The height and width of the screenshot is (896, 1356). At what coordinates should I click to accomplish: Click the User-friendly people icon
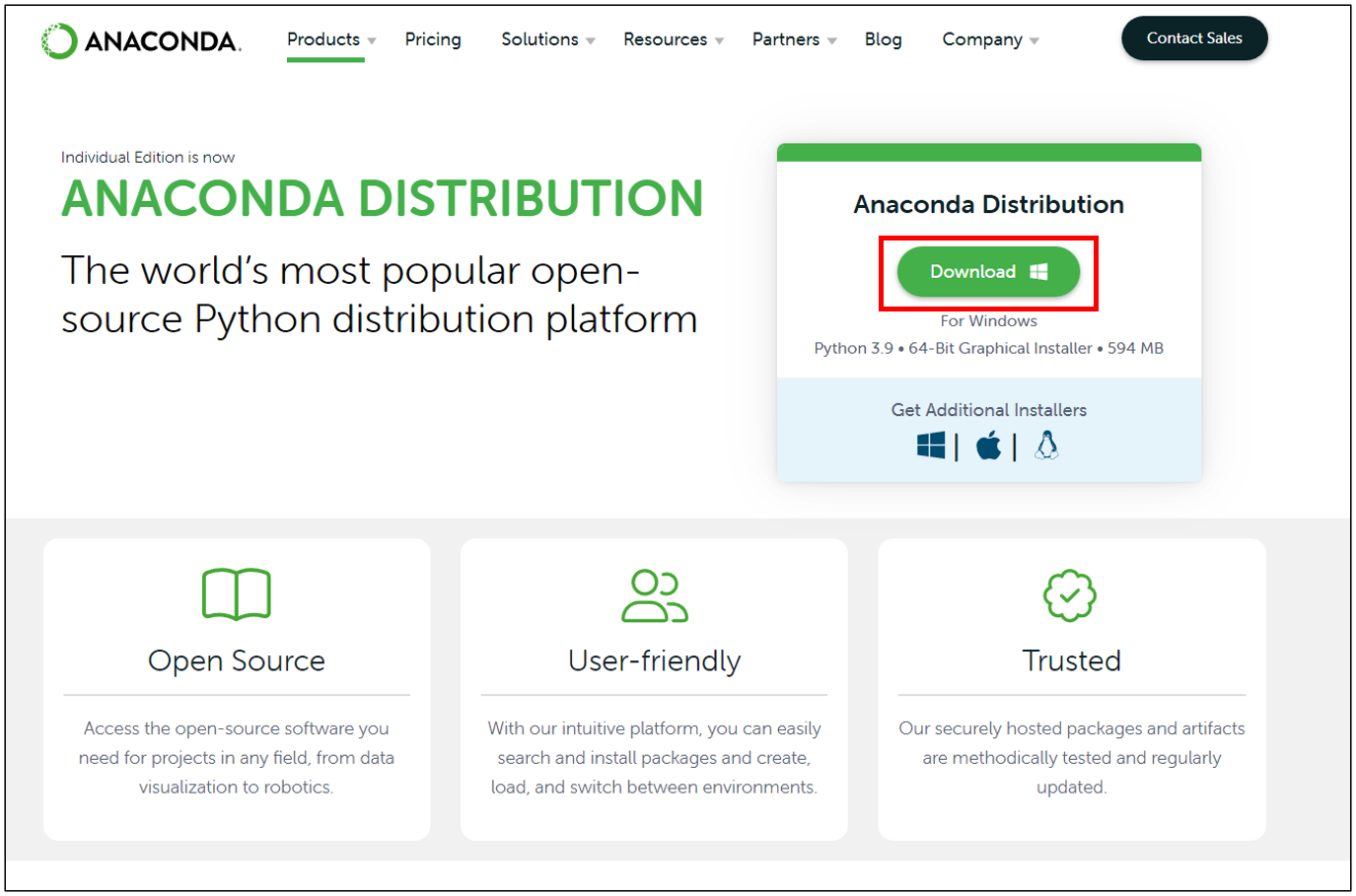pyautogui.click(x=655, y=595)
